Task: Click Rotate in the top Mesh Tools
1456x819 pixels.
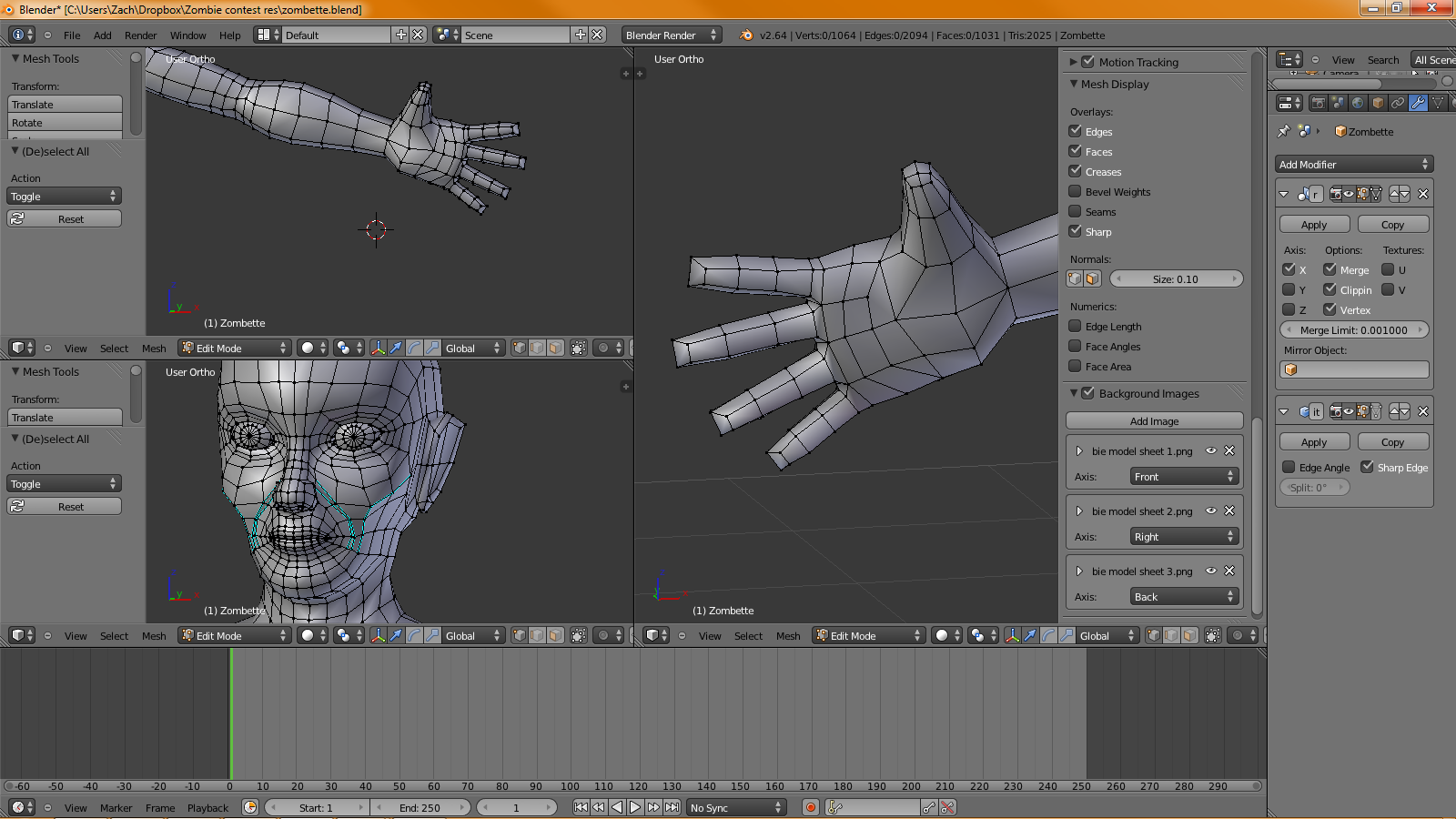Action: click(x=65, y=122)
